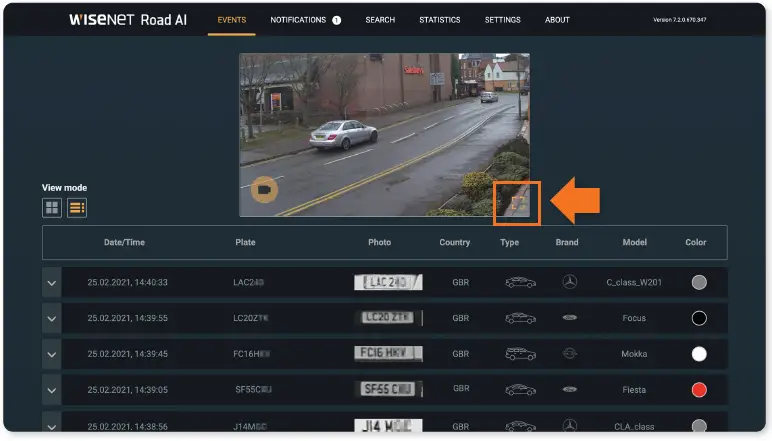Open the ABOUT tab

tap(557, 20)
